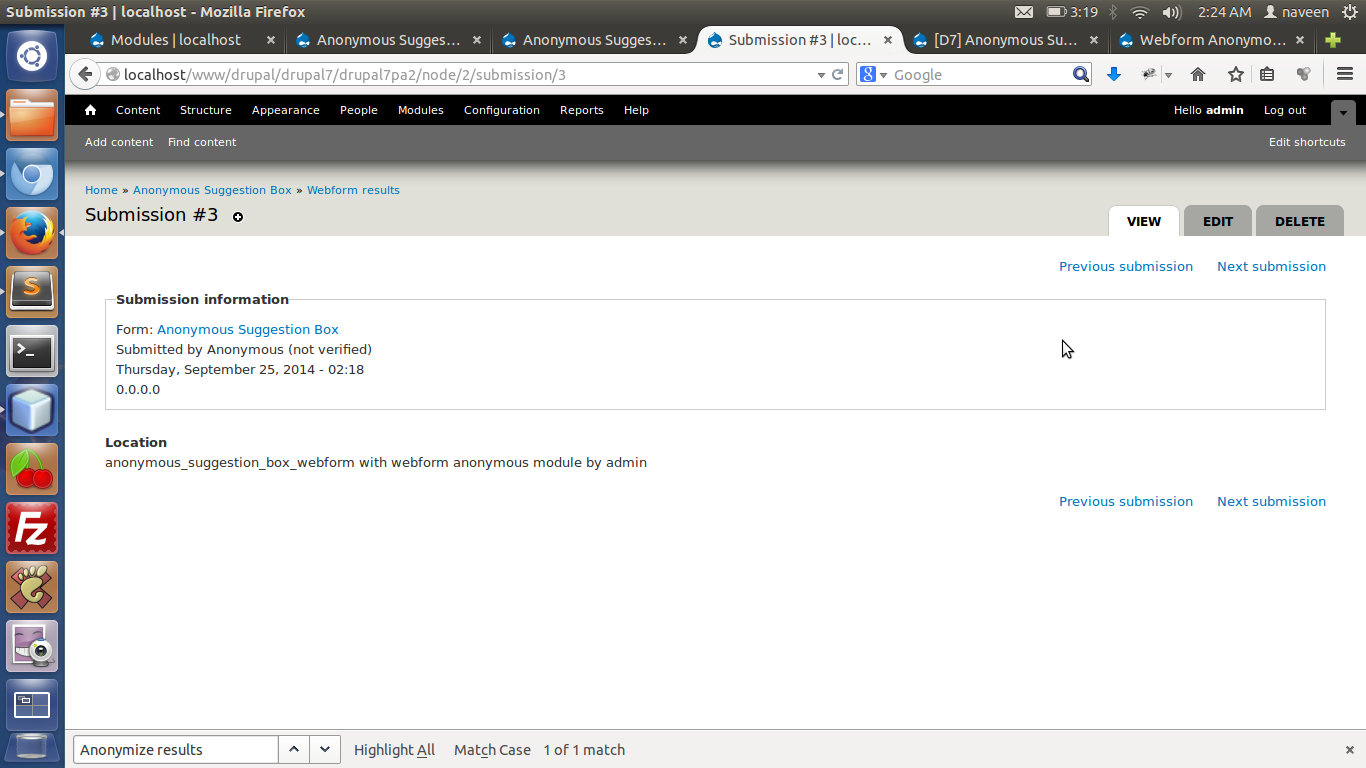Click the workspace switcher icon
Viewport: 1366px width, 768px height.
click(32, 705)
